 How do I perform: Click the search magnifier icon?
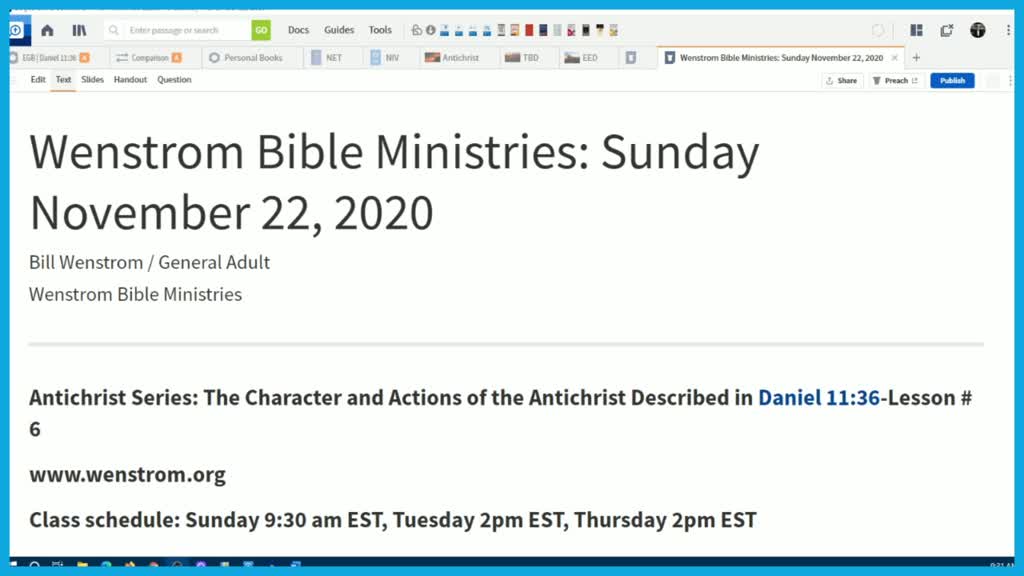114,30
